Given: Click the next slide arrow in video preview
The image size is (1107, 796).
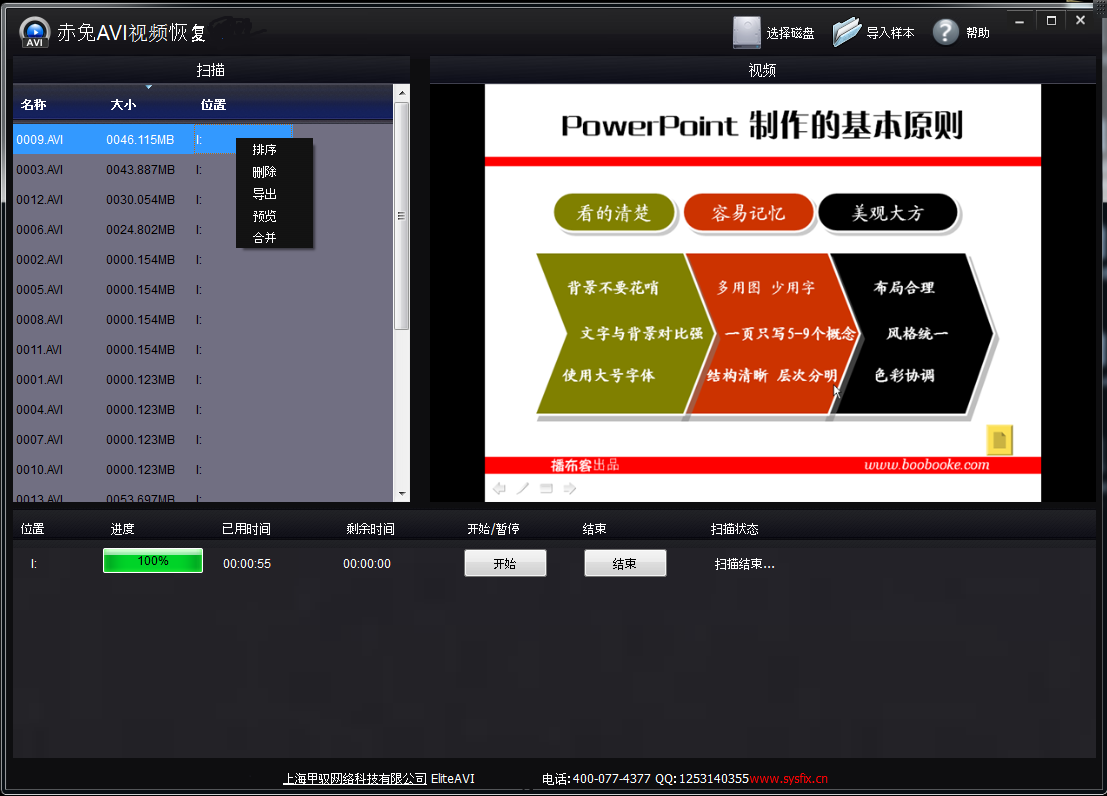Looking at the screenshot, I should 570,488.
